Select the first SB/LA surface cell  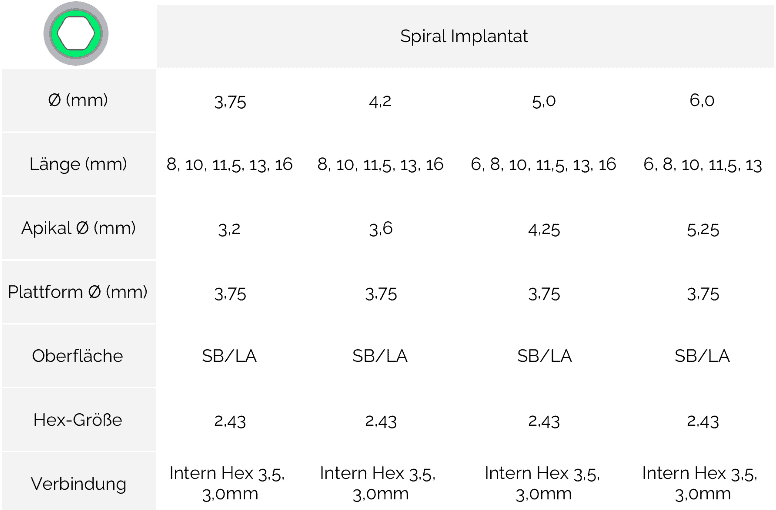coord(229,356)
